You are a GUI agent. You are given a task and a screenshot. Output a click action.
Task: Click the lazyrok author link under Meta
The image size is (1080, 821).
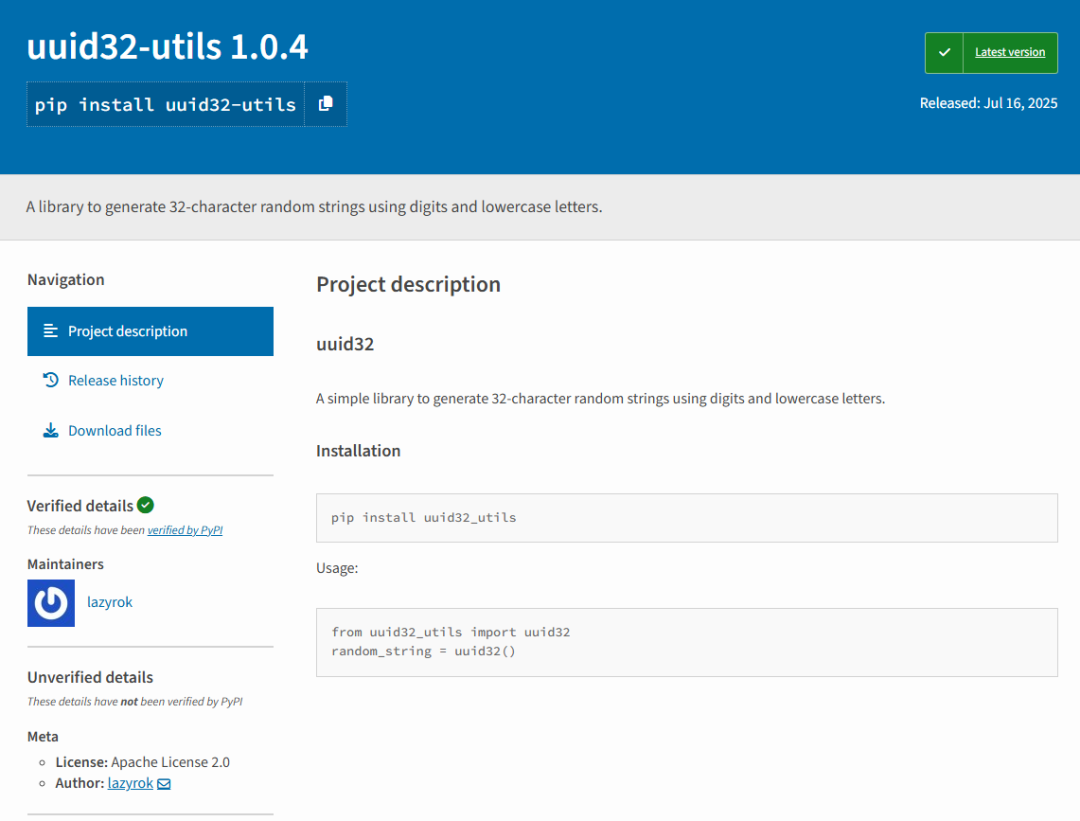[130, 784]
